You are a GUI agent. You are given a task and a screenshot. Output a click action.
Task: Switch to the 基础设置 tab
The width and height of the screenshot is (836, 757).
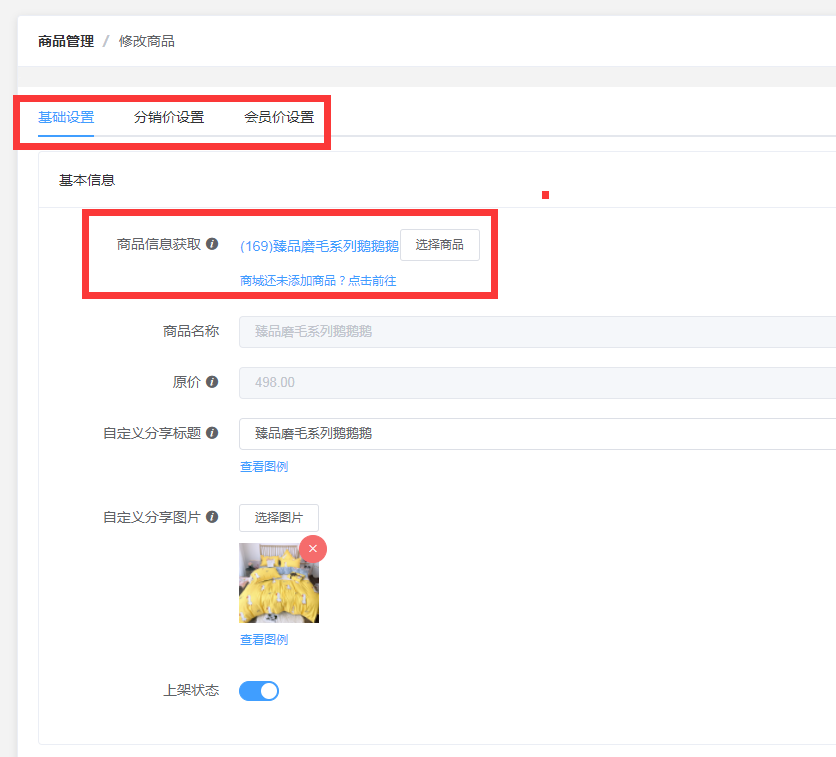(66, 117)
